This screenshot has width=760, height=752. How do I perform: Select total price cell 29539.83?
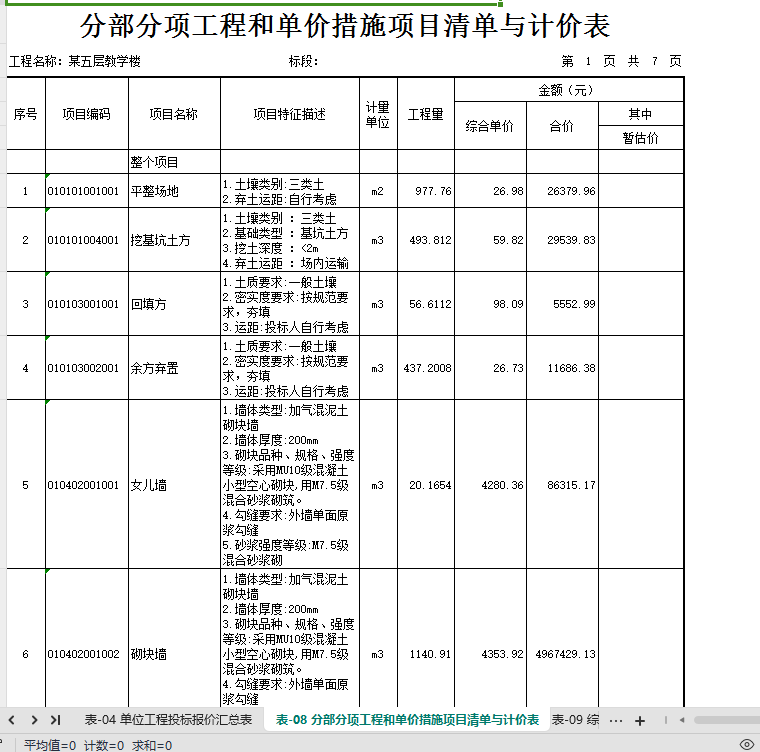click(x=562, y=240)
